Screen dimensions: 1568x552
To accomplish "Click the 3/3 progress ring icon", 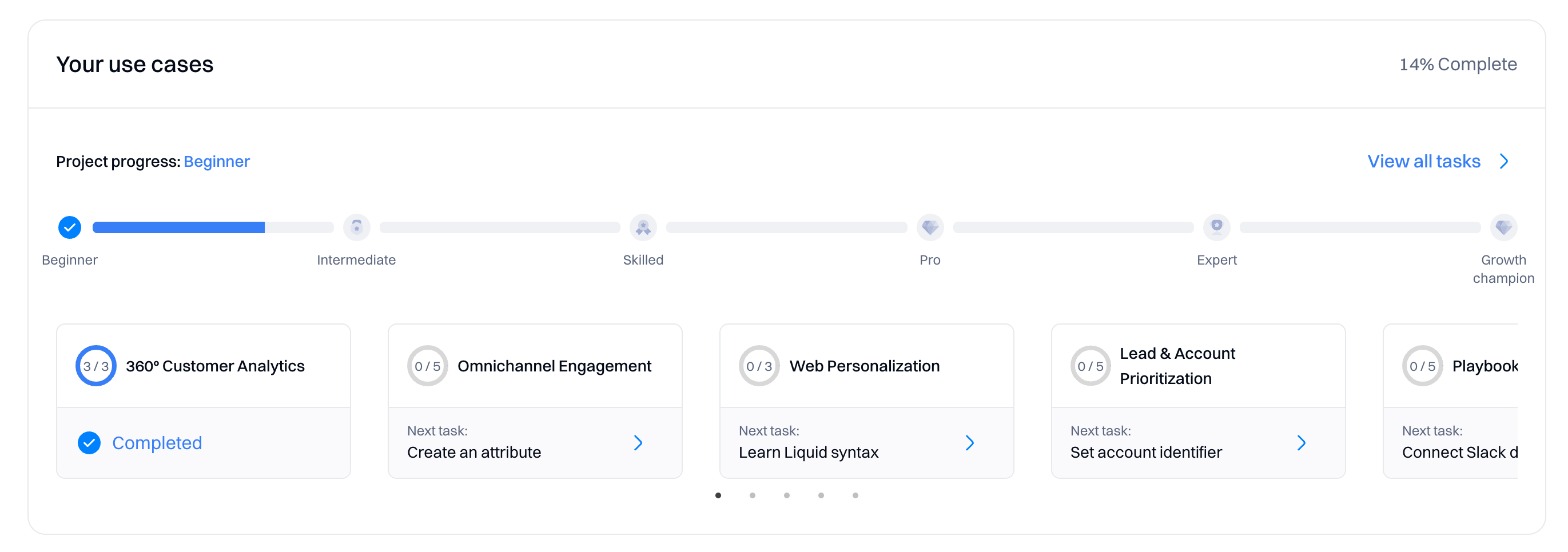I will click(x=95, y=366).
